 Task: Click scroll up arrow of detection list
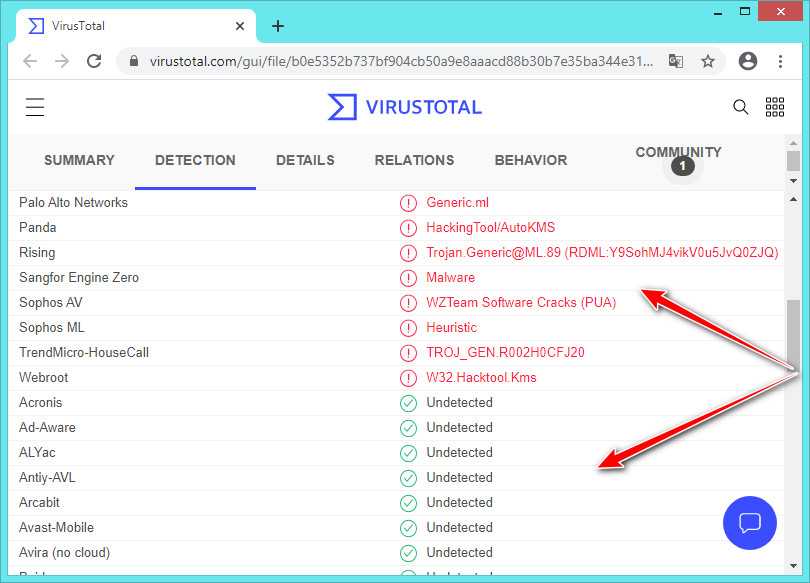[x=793, y=199]
